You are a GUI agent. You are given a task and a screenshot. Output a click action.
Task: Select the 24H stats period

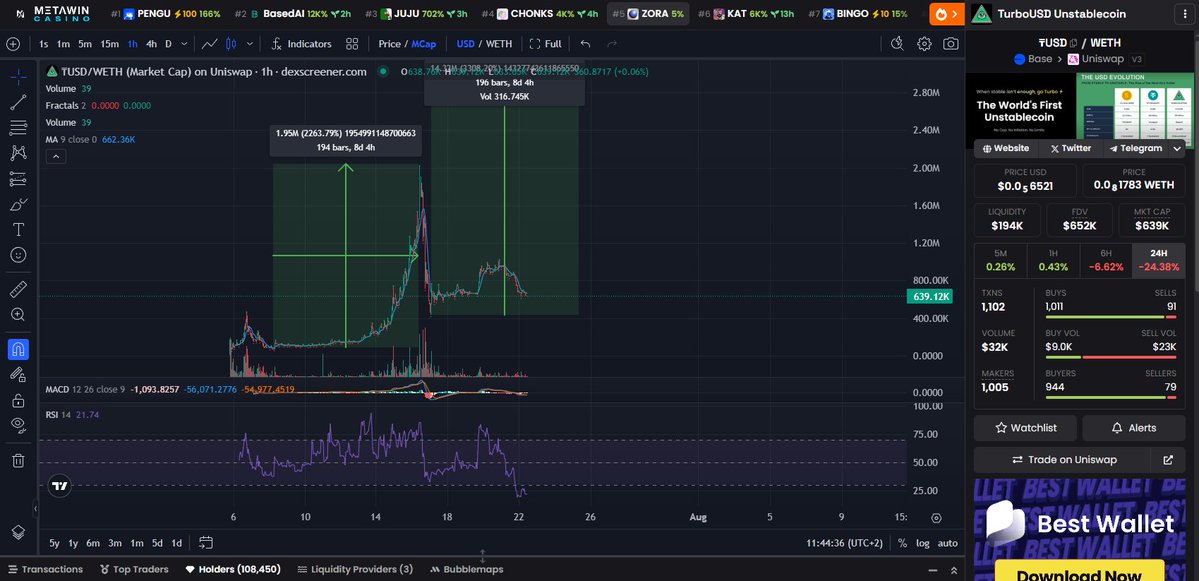(1158, 260)
